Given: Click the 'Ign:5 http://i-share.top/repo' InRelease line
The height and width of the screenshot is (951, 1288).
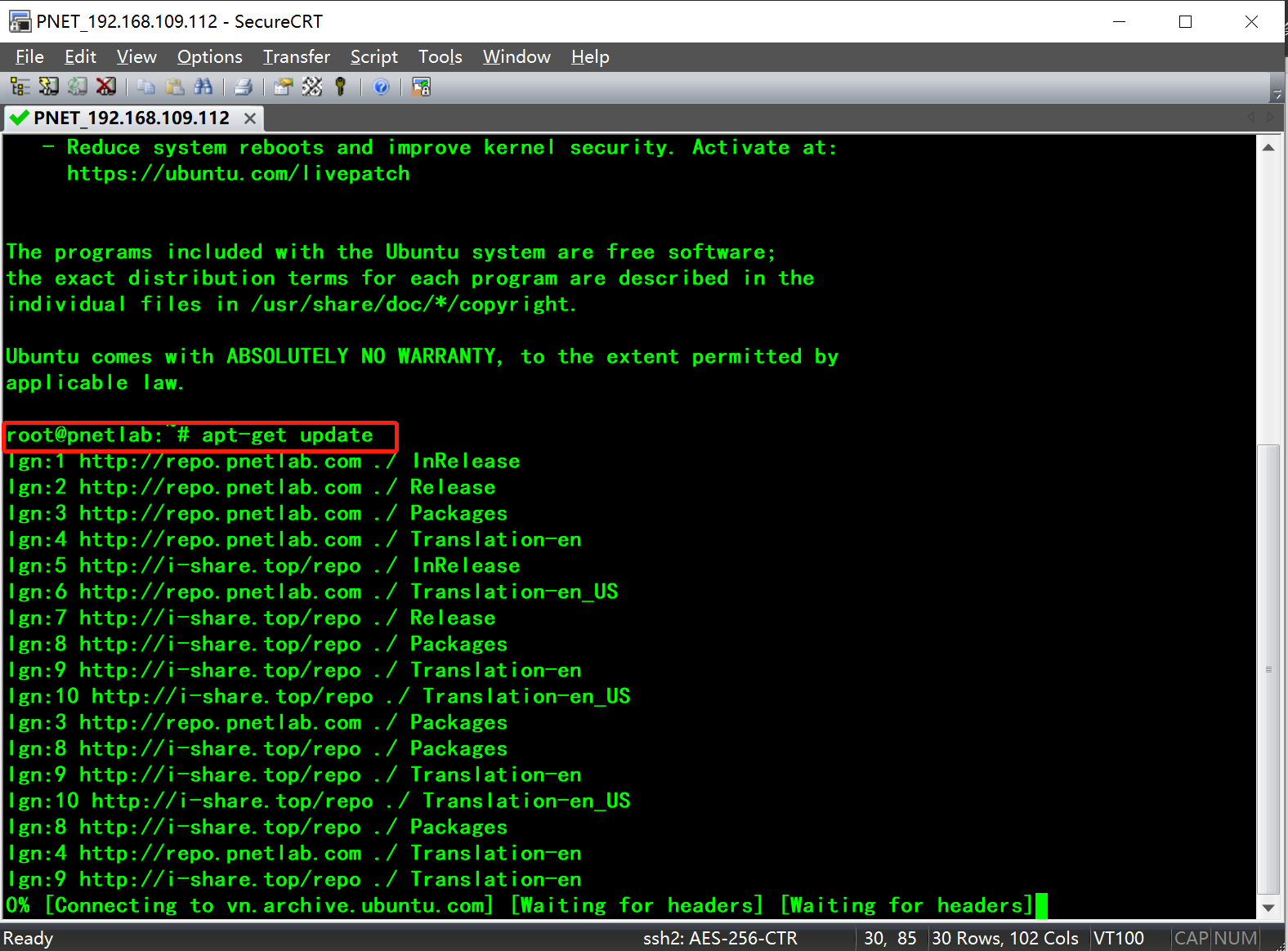Looking at the screenshot, I should [264, 565].
